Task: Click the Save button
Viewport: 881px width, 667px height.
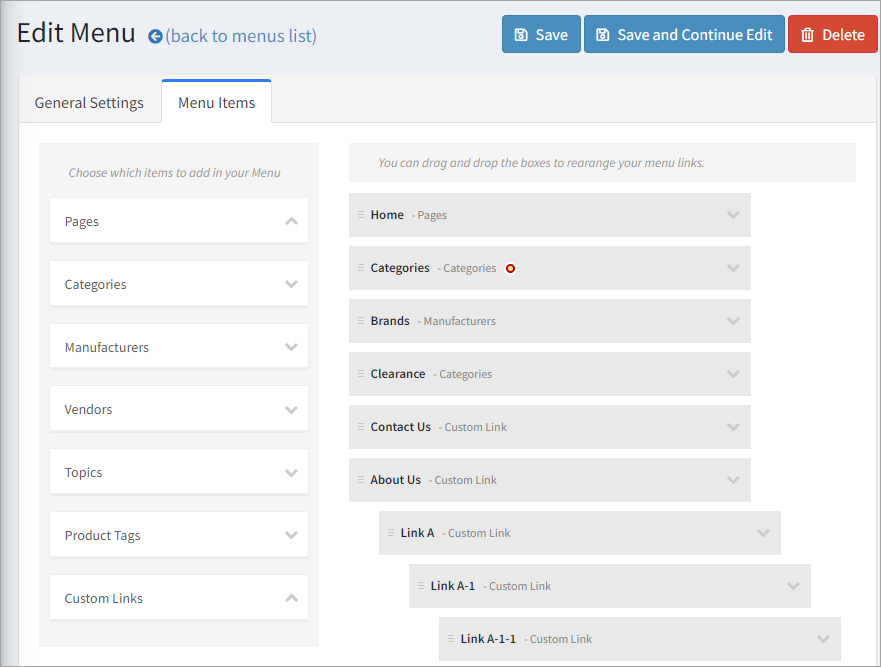Action: pos(541,34)
